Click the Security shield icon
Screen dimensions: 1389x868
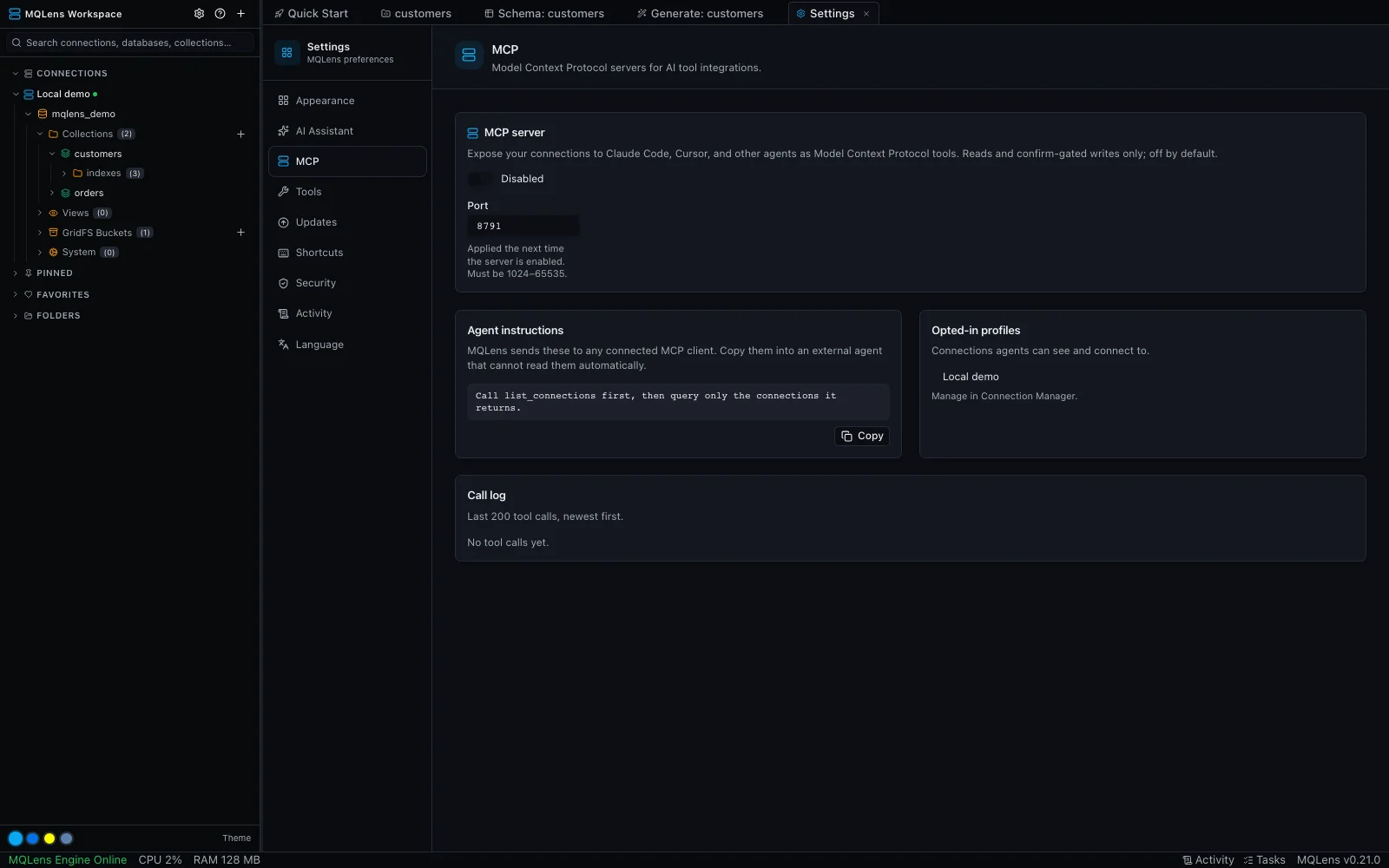click(283, 283)
